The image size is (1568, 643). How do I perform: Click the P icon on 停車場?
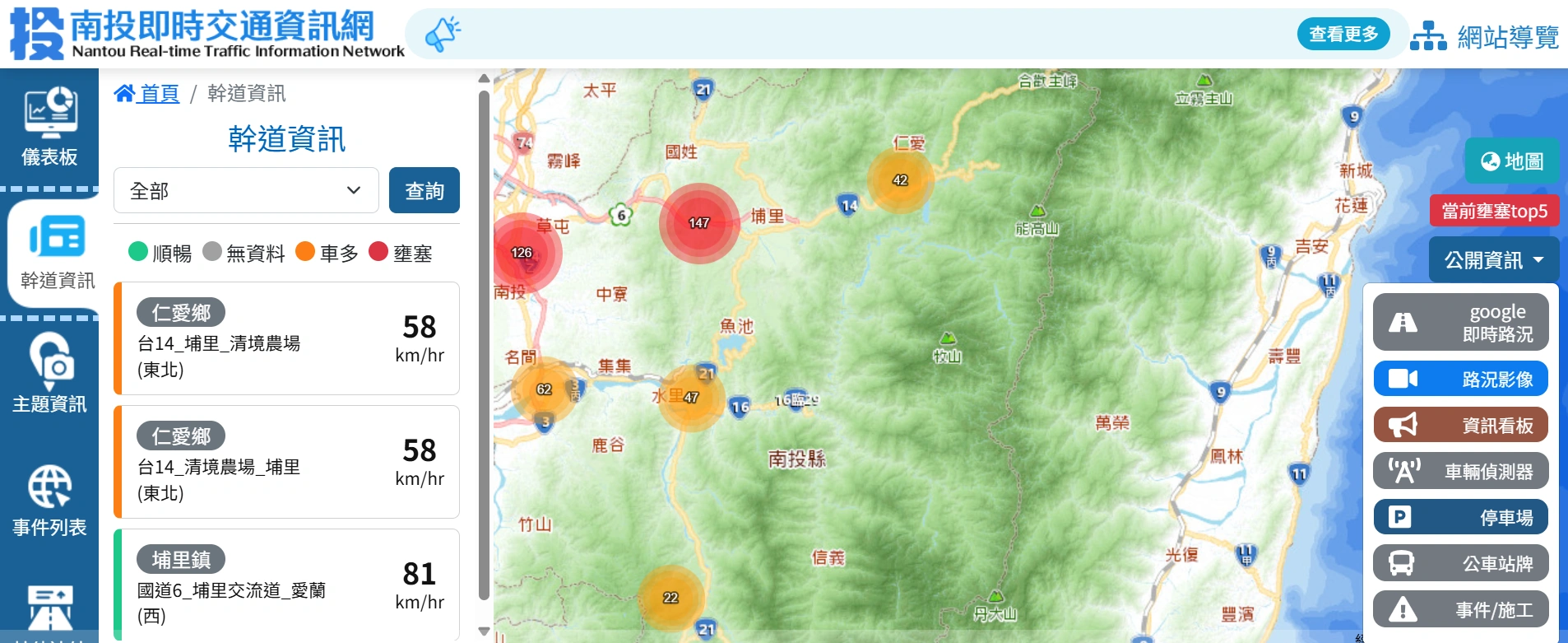tap(1399, 517)
